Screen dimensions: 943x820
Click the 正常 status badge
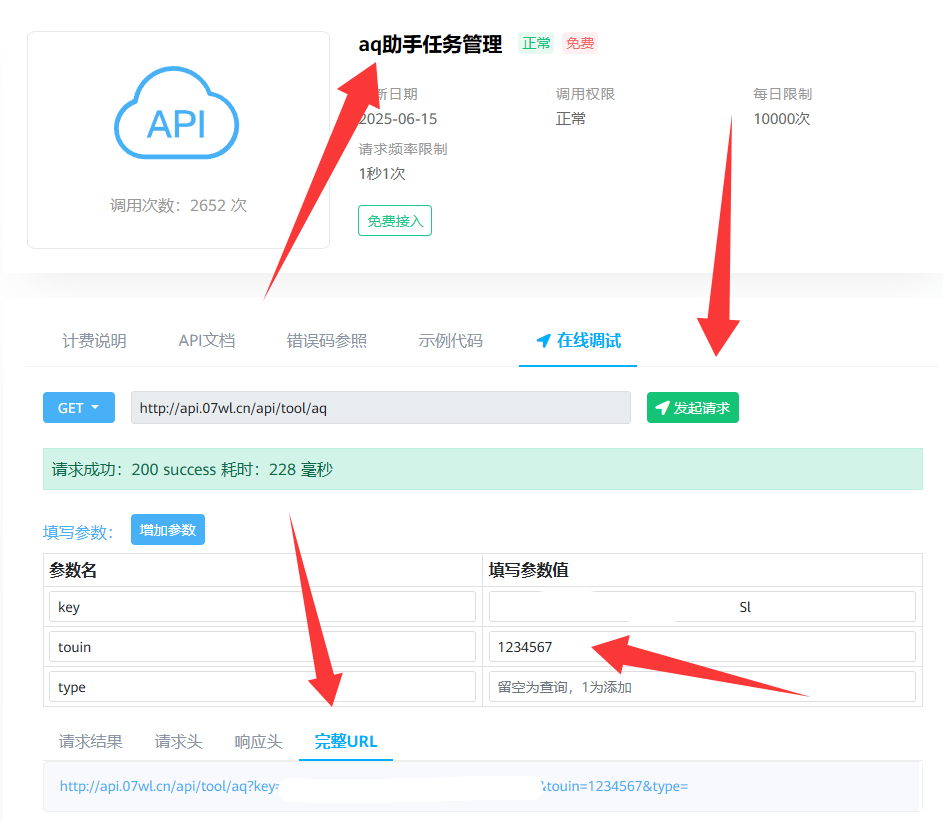click(x=536, y=44)
